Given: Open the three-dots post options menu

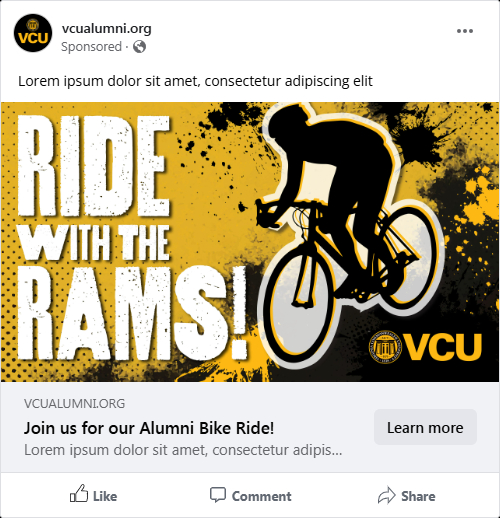Looking at the screenshot, I should 465,31.
